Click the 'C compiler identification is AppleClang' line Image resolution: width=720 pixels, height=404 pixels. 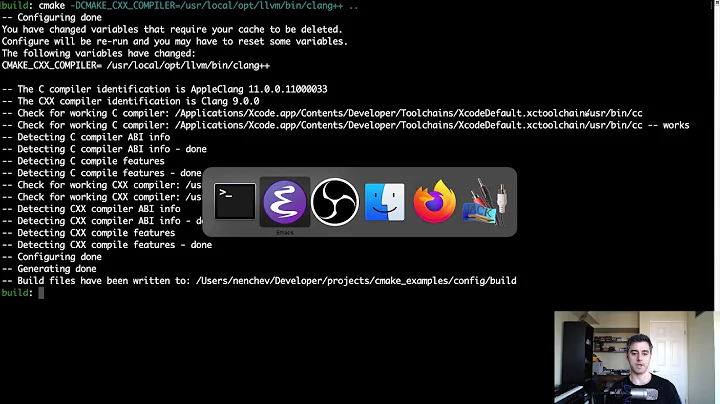[165, 89]
